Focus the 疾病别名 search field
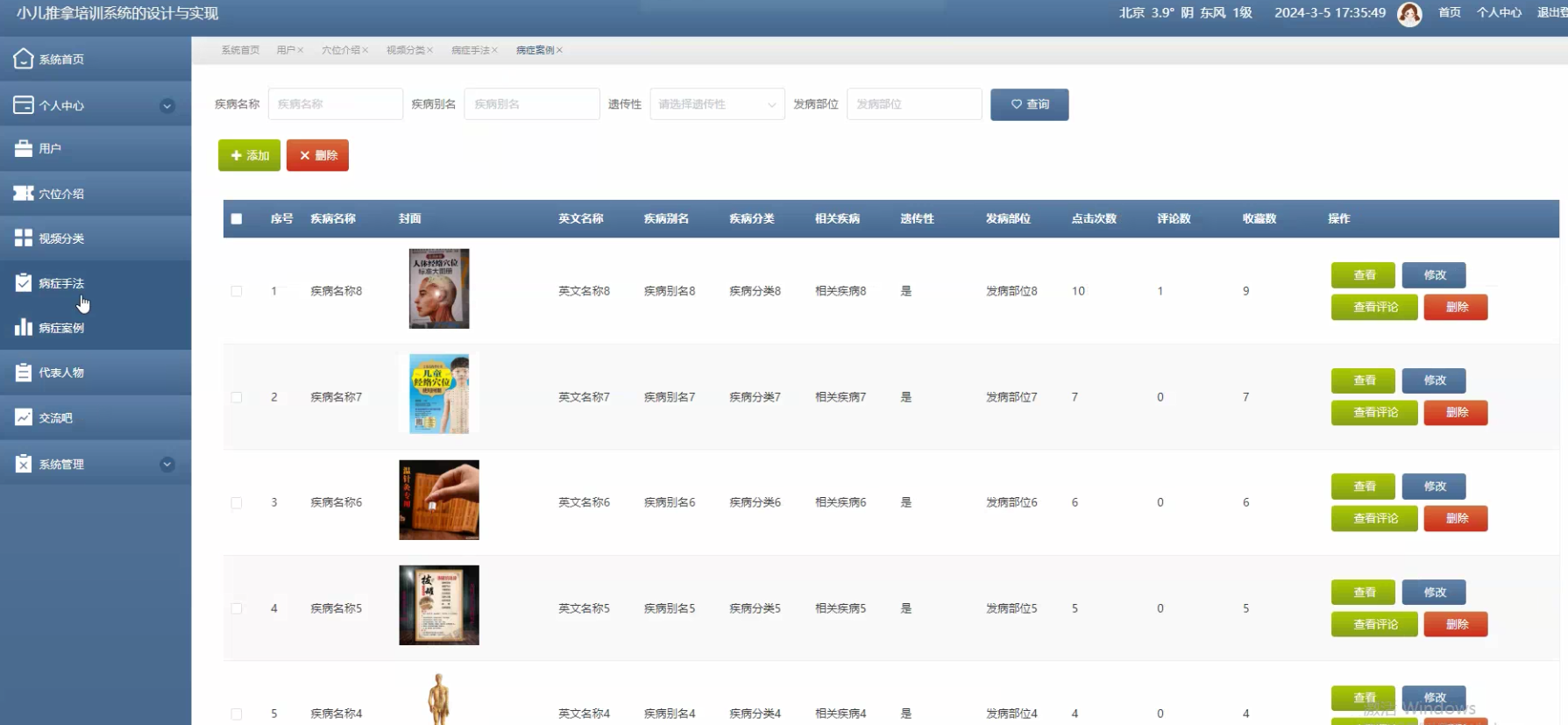 532,104
